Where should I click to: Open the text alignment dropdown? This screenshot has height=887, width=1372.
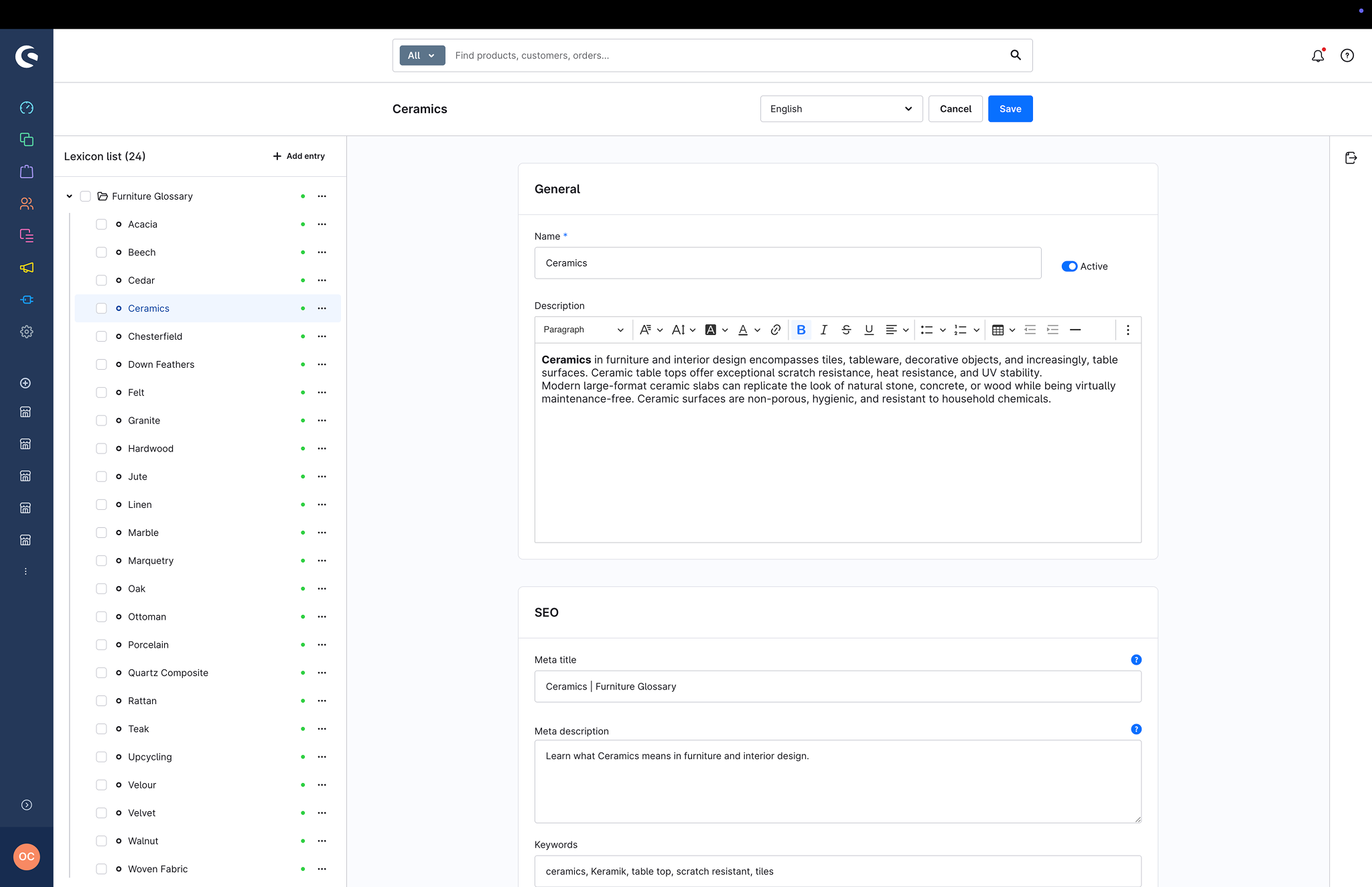(x=896, y=330)
